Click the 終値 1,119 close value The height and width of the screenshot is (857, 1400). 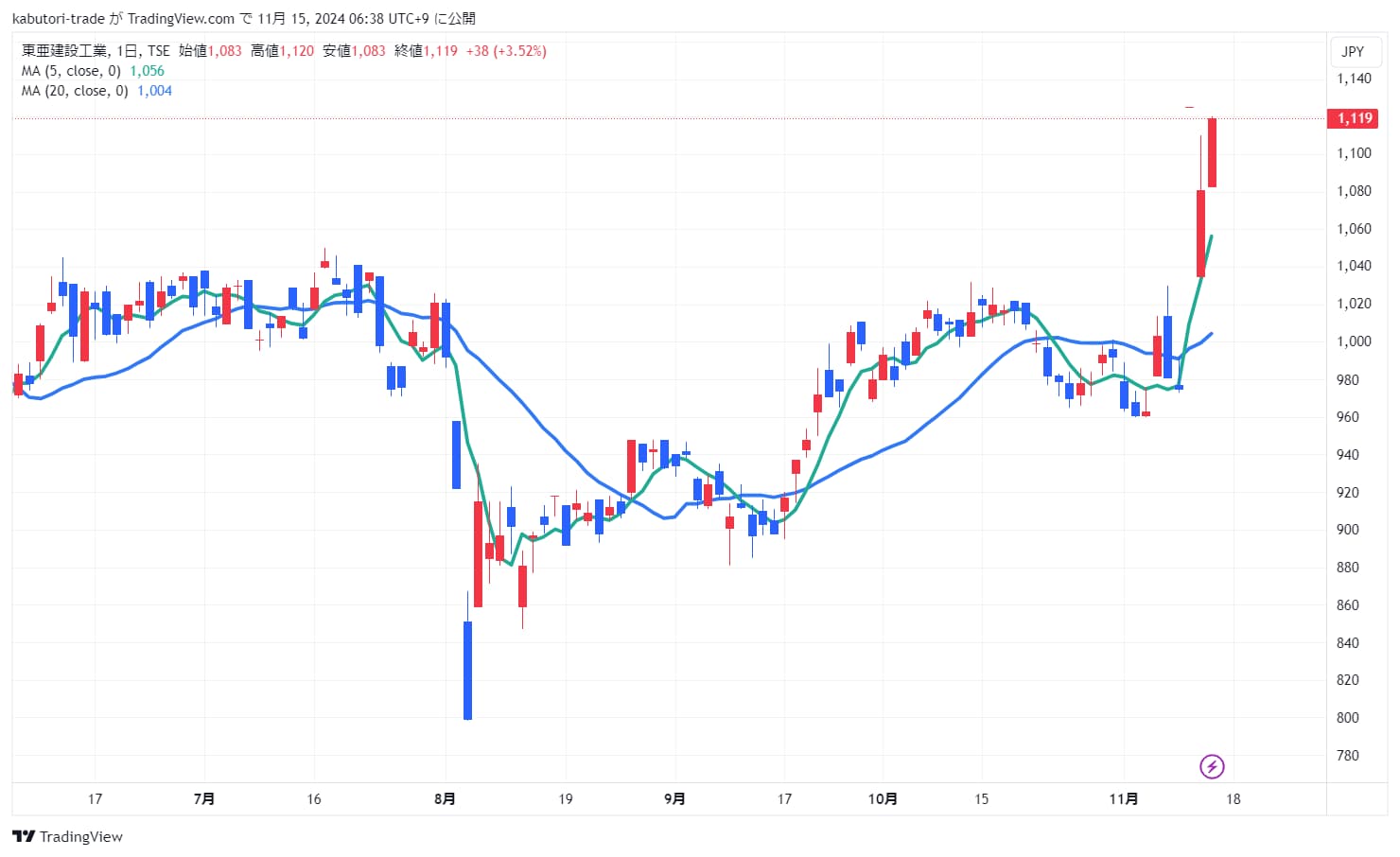[426, 51]
